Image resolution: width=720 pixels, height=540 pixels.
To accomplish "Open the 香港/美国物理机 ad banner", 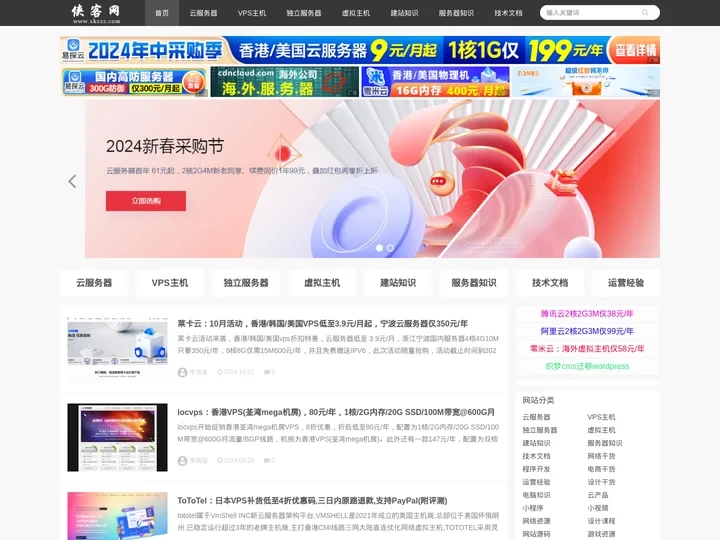I will tap(435, 82).
